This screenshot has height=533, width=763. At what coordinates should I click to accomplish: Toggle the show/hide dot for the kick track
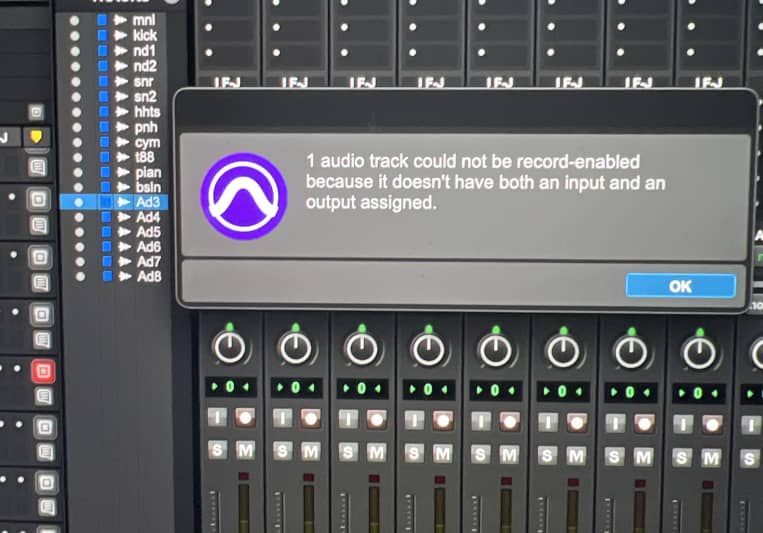tap(75, 36)
